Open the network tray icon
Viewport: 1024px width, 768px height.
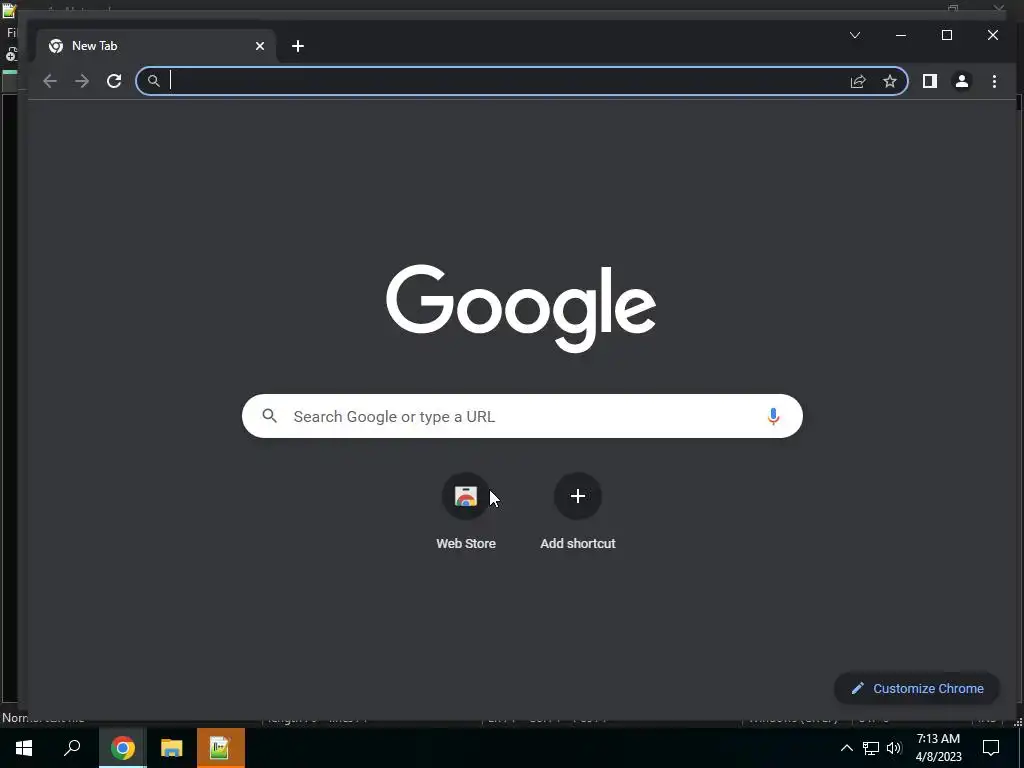pos(871,748)
